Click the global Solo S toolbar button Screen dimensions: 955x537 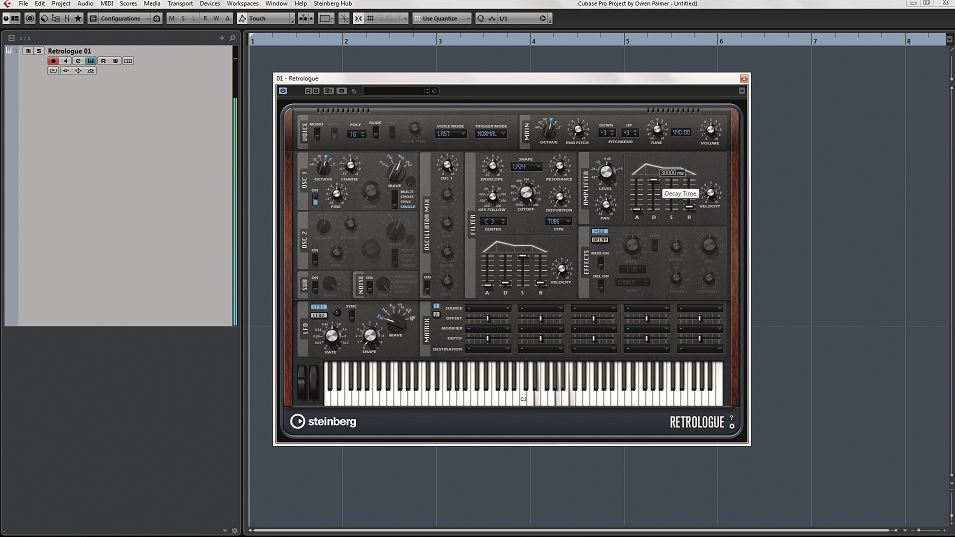(x=183, y=18)
